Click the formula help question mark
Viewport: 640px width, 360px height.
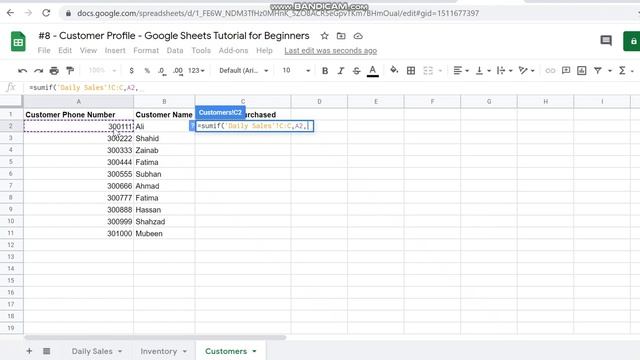pos(192,126)
